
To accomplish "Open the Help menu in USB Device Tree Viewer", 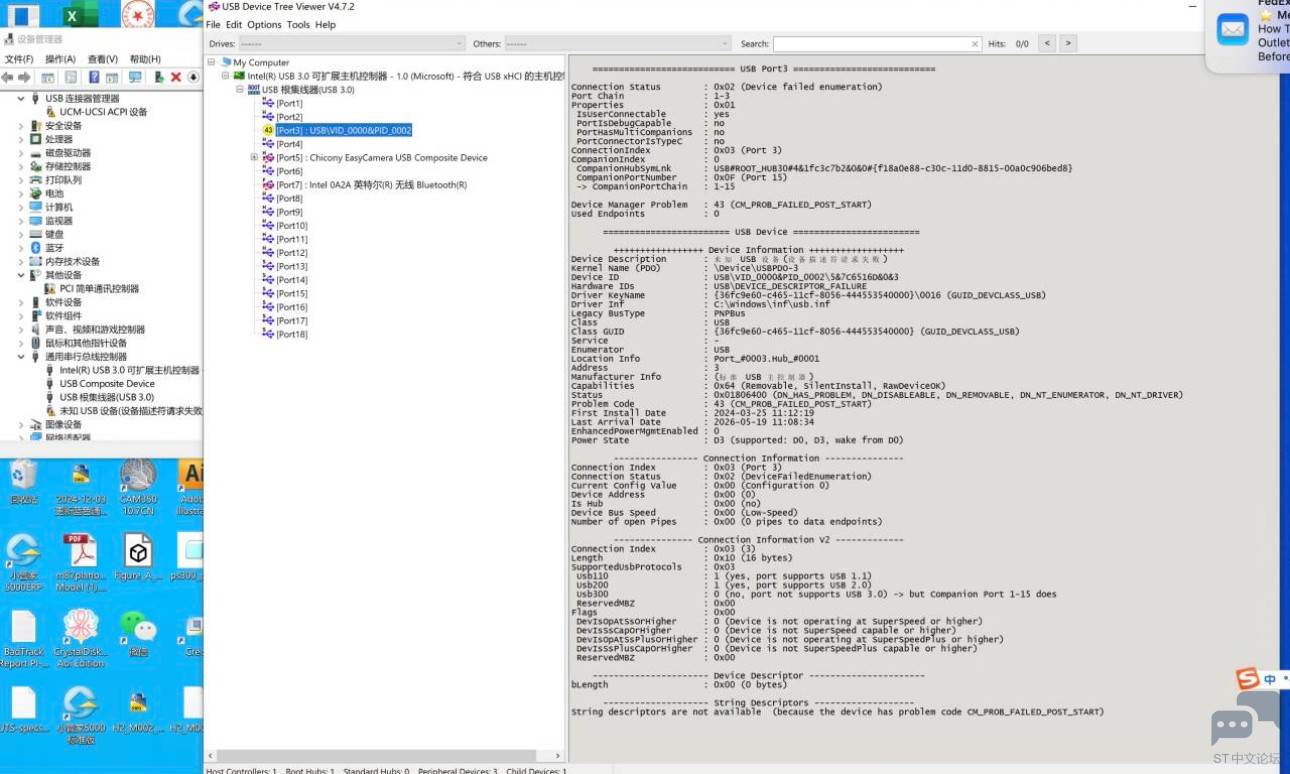I will tap(326, 25).
